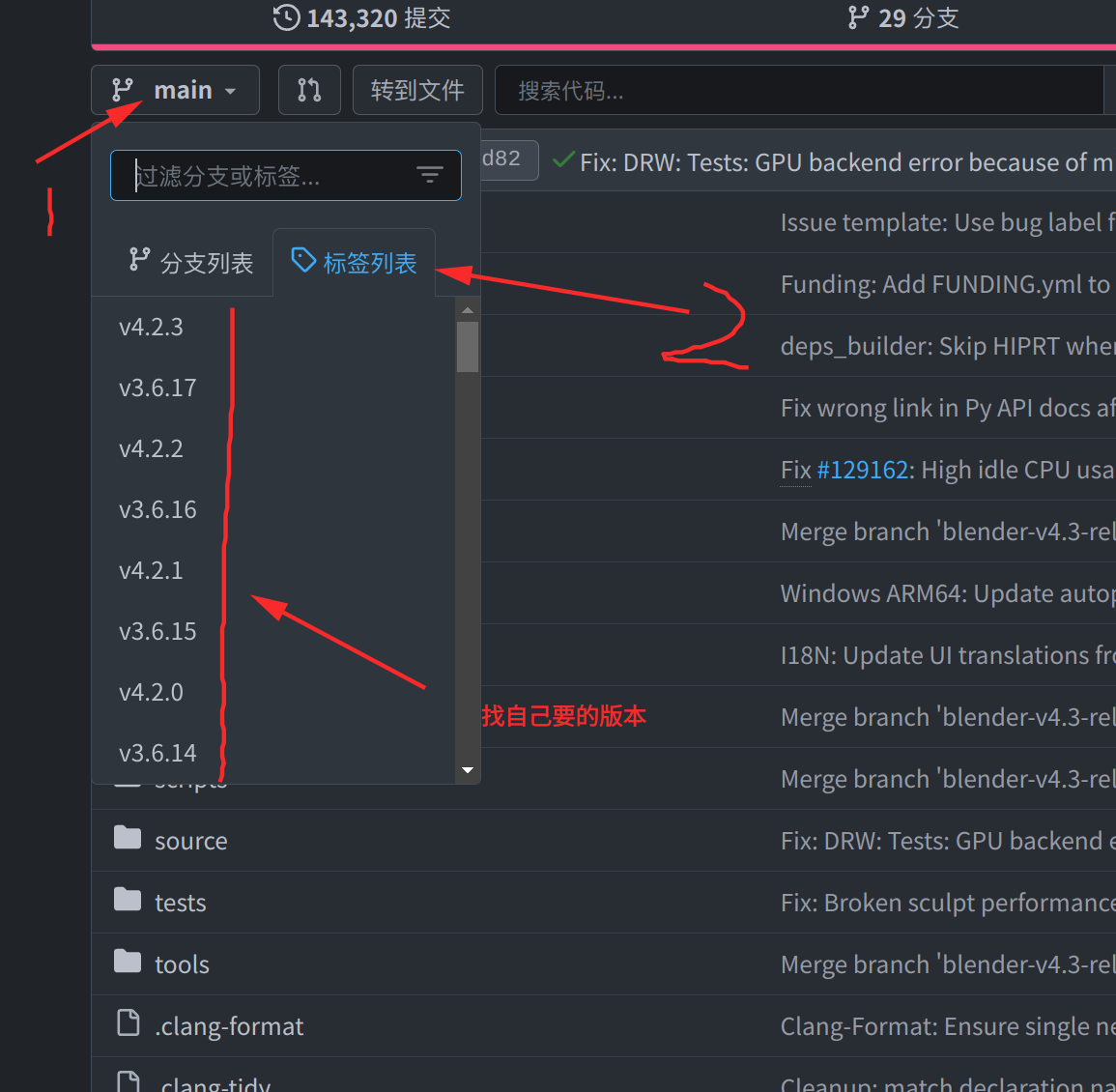Open the issue link #129162
The image size is (1116, 1092).
862,470
